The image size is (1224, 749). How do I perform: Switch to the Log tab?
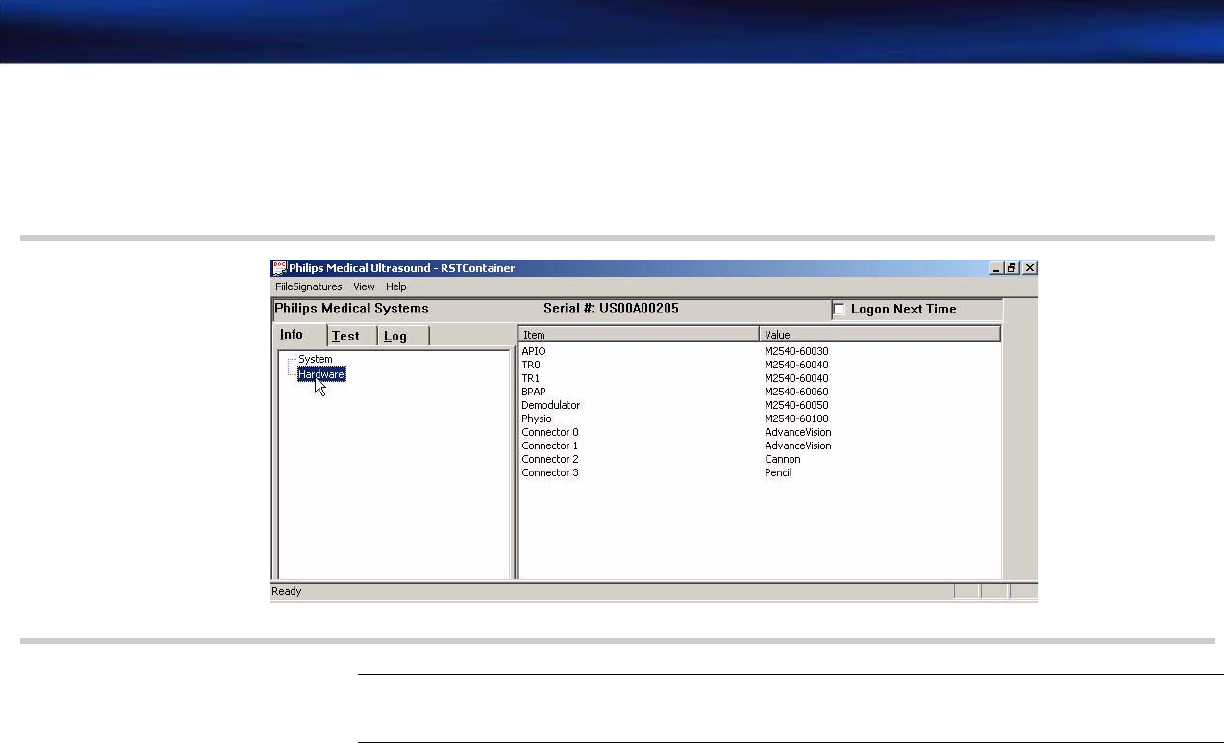(403, 336)
